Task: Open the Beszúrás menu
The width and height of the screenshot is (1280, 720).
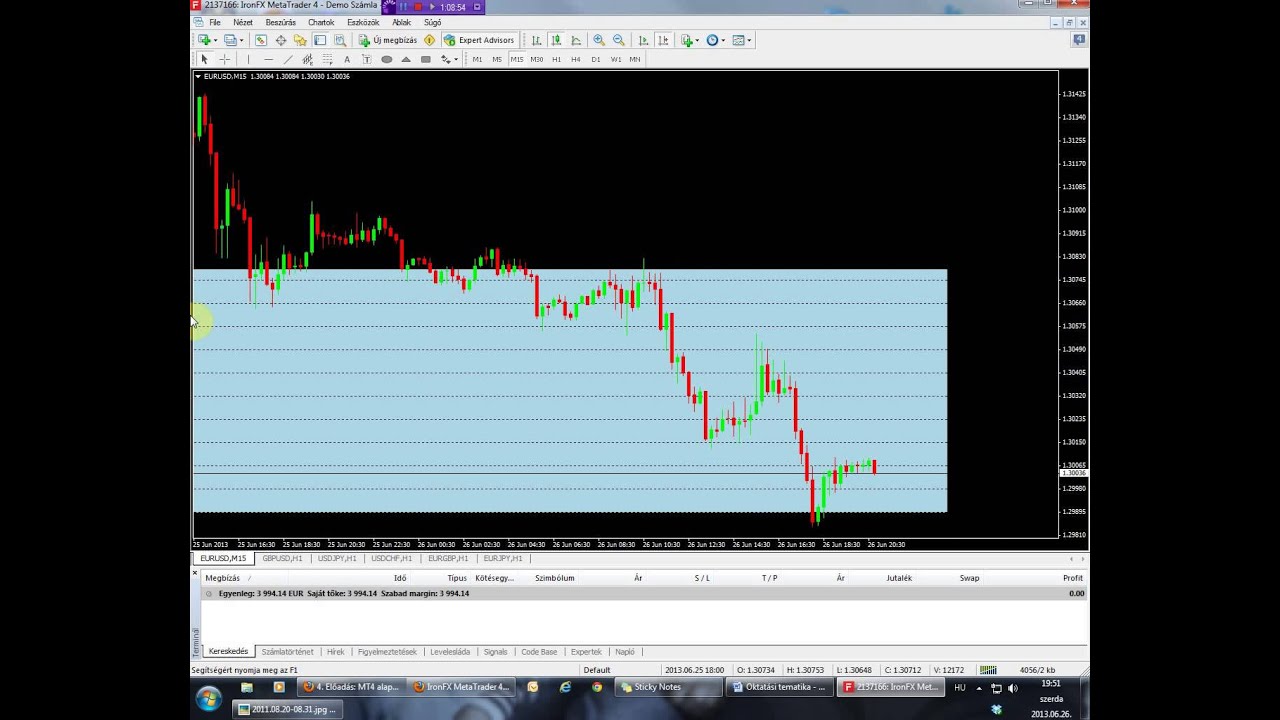Action: click(281, 22)
